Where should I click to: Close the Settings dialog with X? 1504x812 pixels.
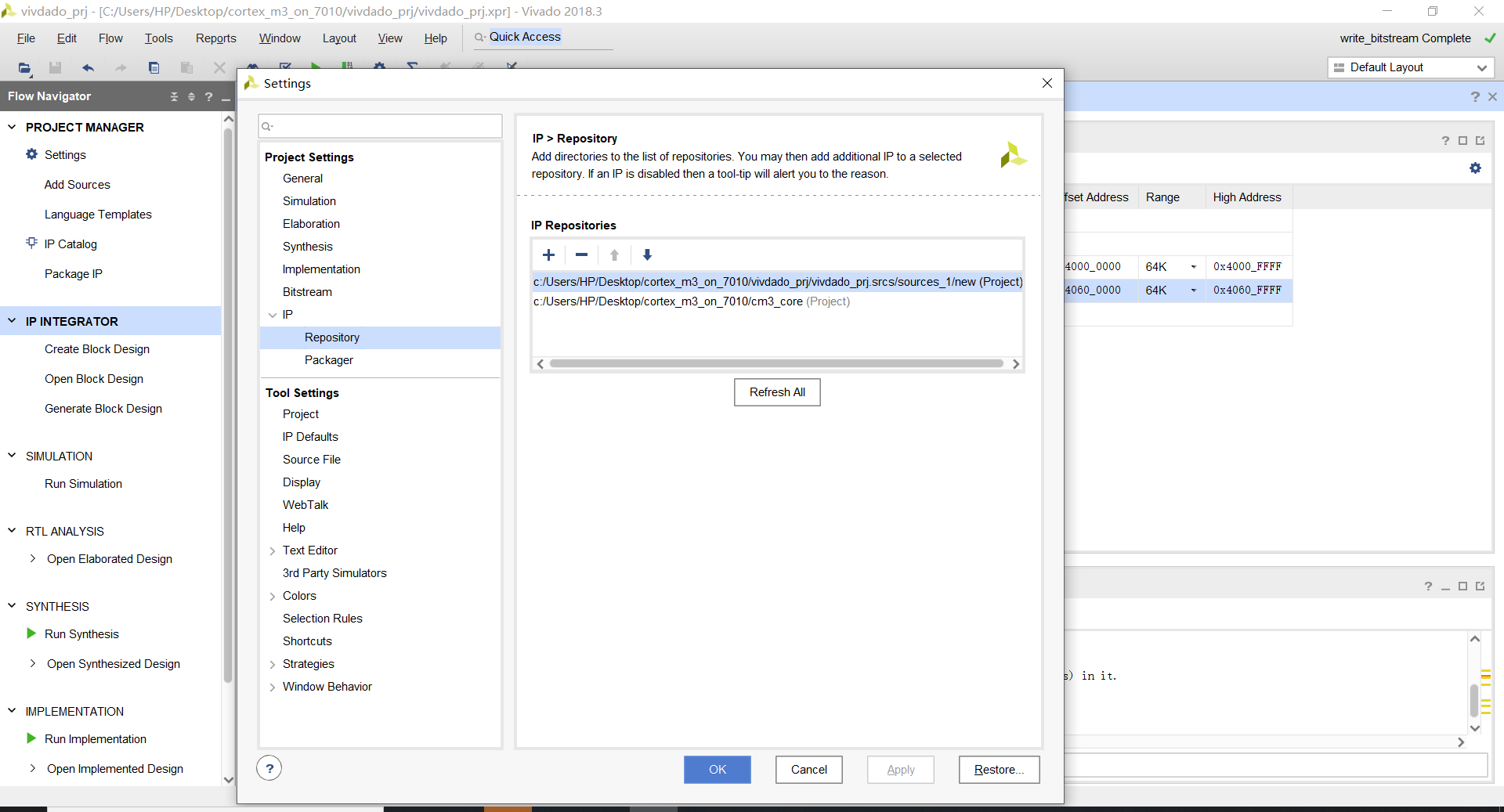[x=1047, y=83]
